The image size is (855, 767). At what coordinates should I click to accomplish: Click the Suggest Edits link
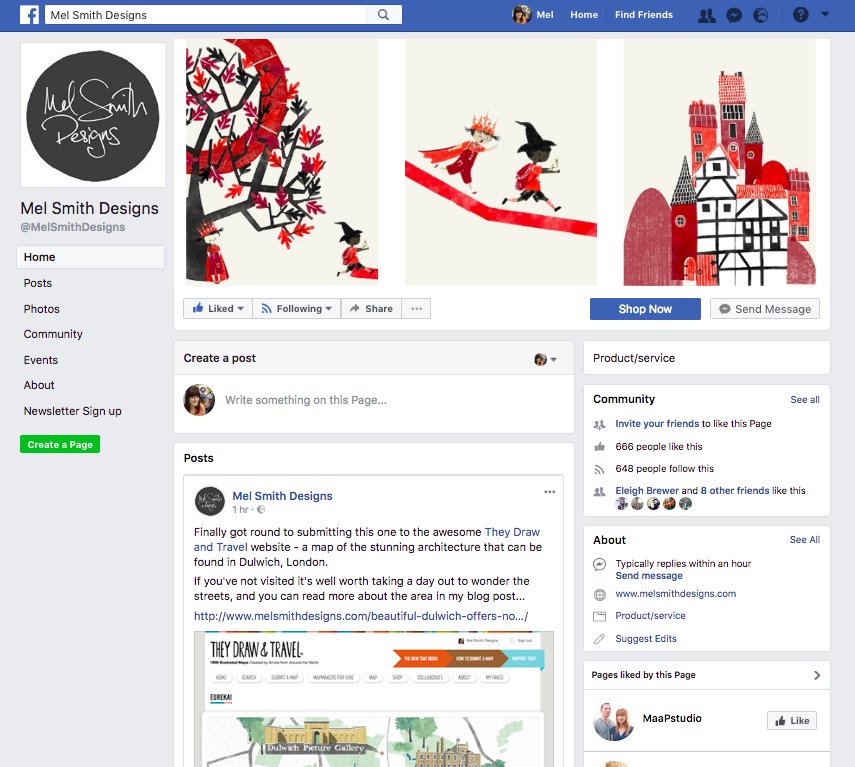coord(646,639)
